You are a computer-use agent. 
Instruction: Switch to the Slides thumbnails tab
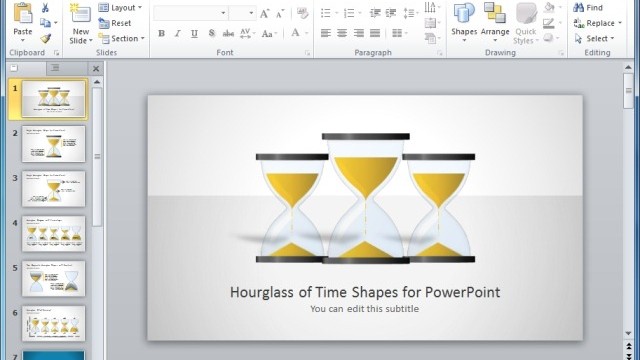27,68
